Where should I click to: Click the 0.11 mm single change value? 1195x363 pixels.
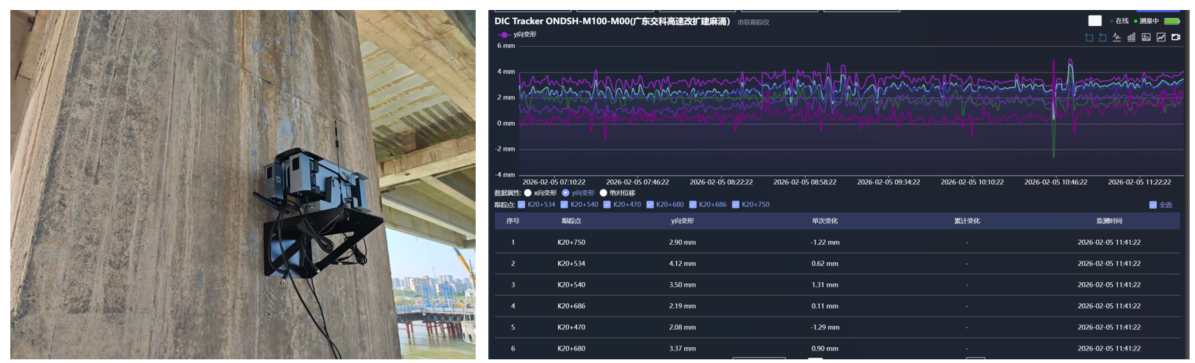825,307
